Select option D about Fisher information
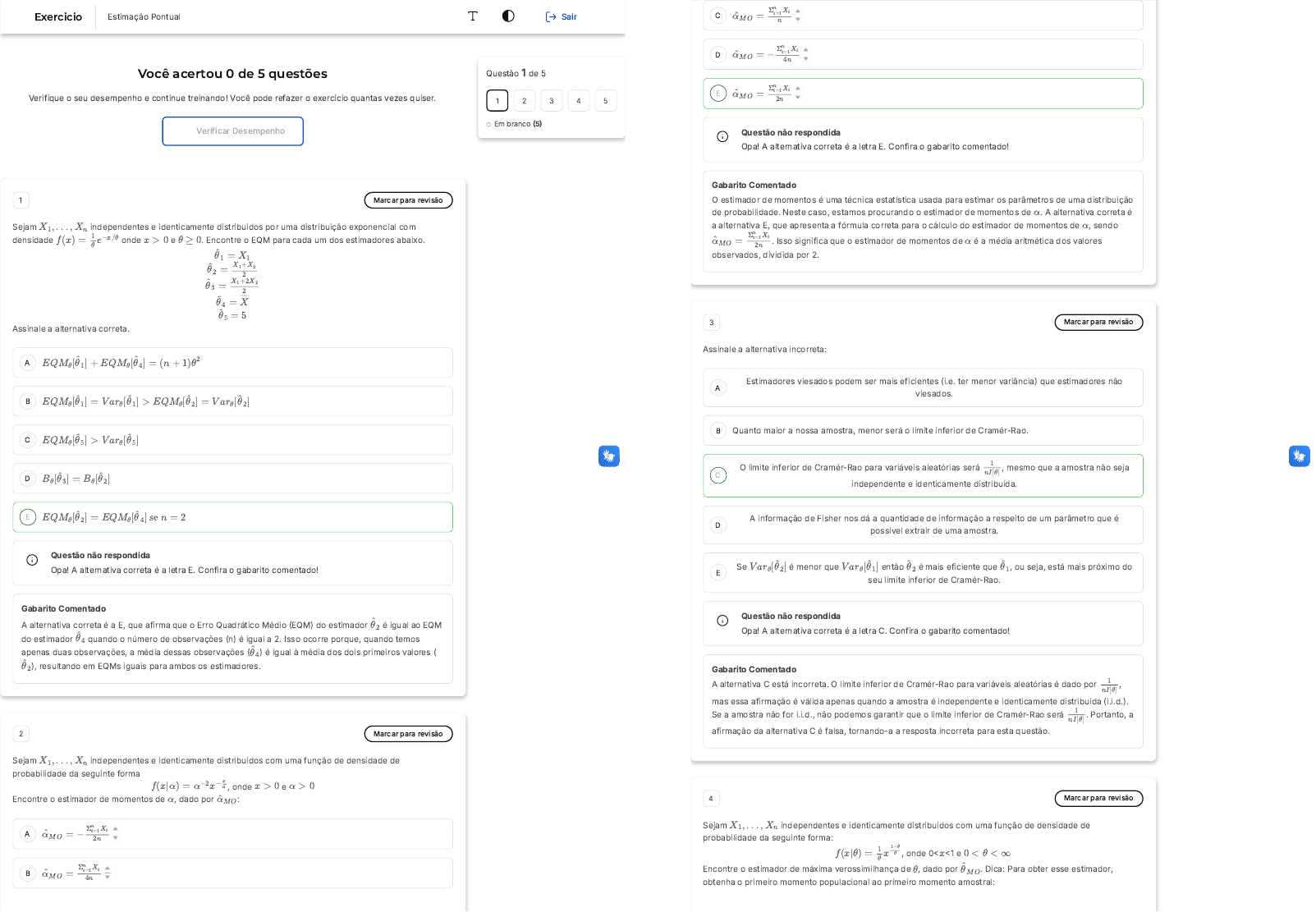This screenshot has width=1316, height=912. coord(718,525)
